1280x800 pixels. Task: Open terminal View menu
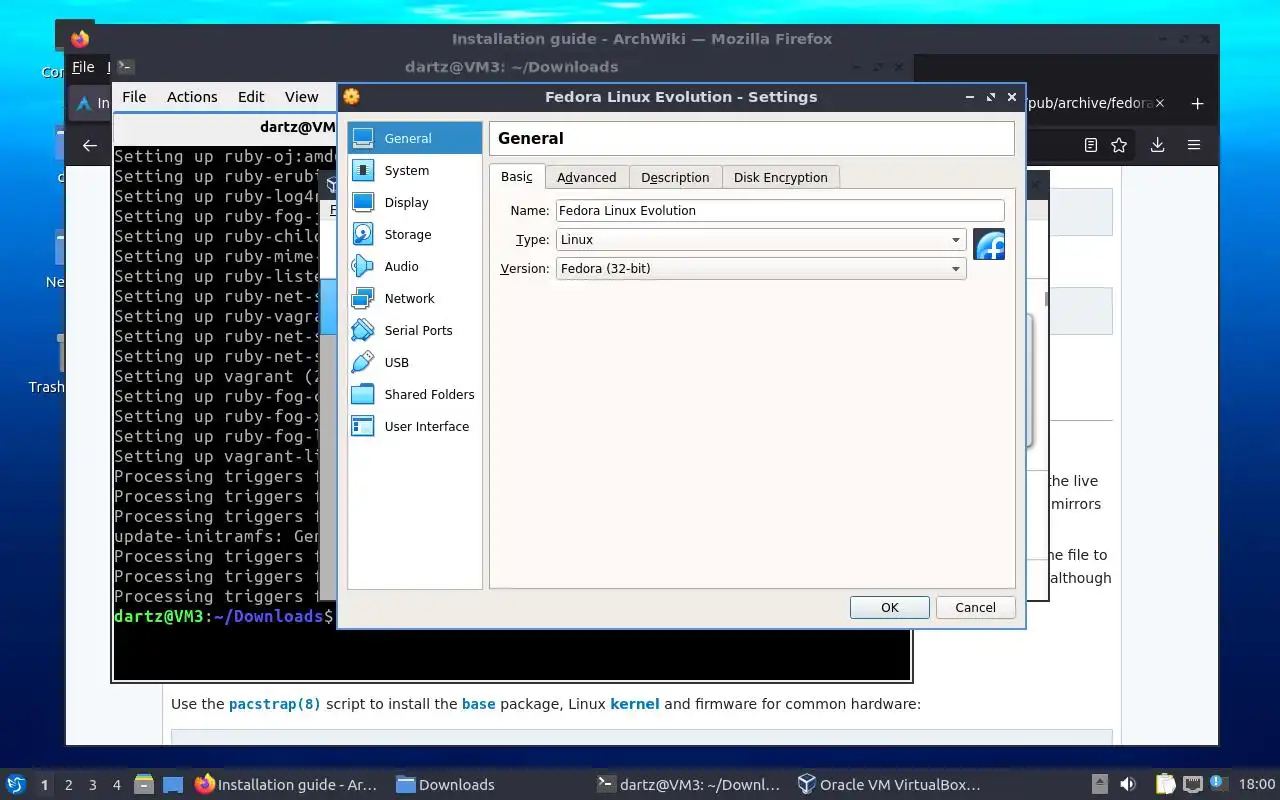[301, 96]
